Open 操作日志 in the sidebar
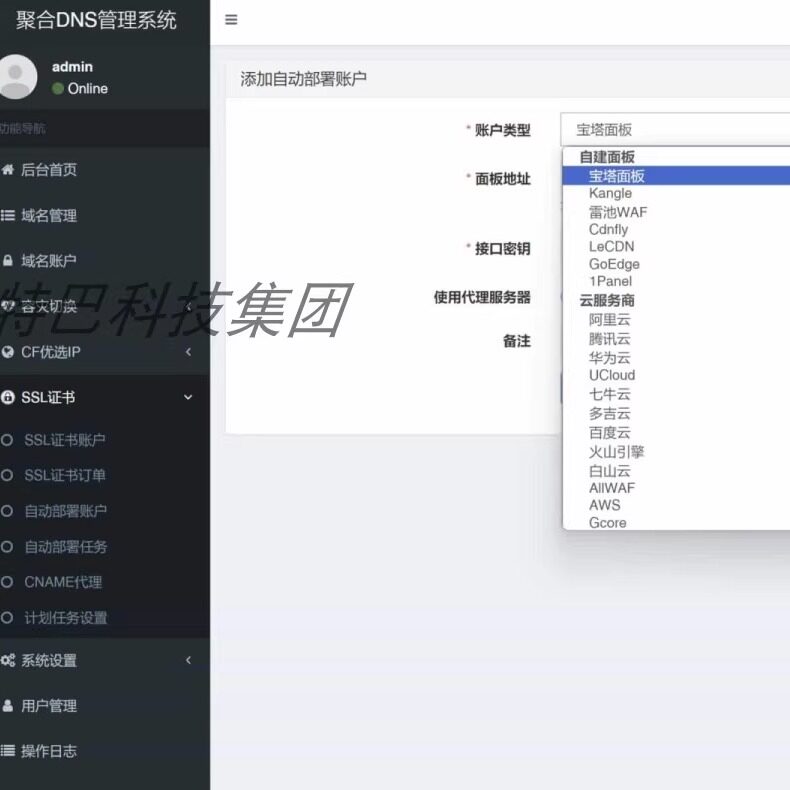Viewport: 790px width, 790px height. [x=49, y=751]
